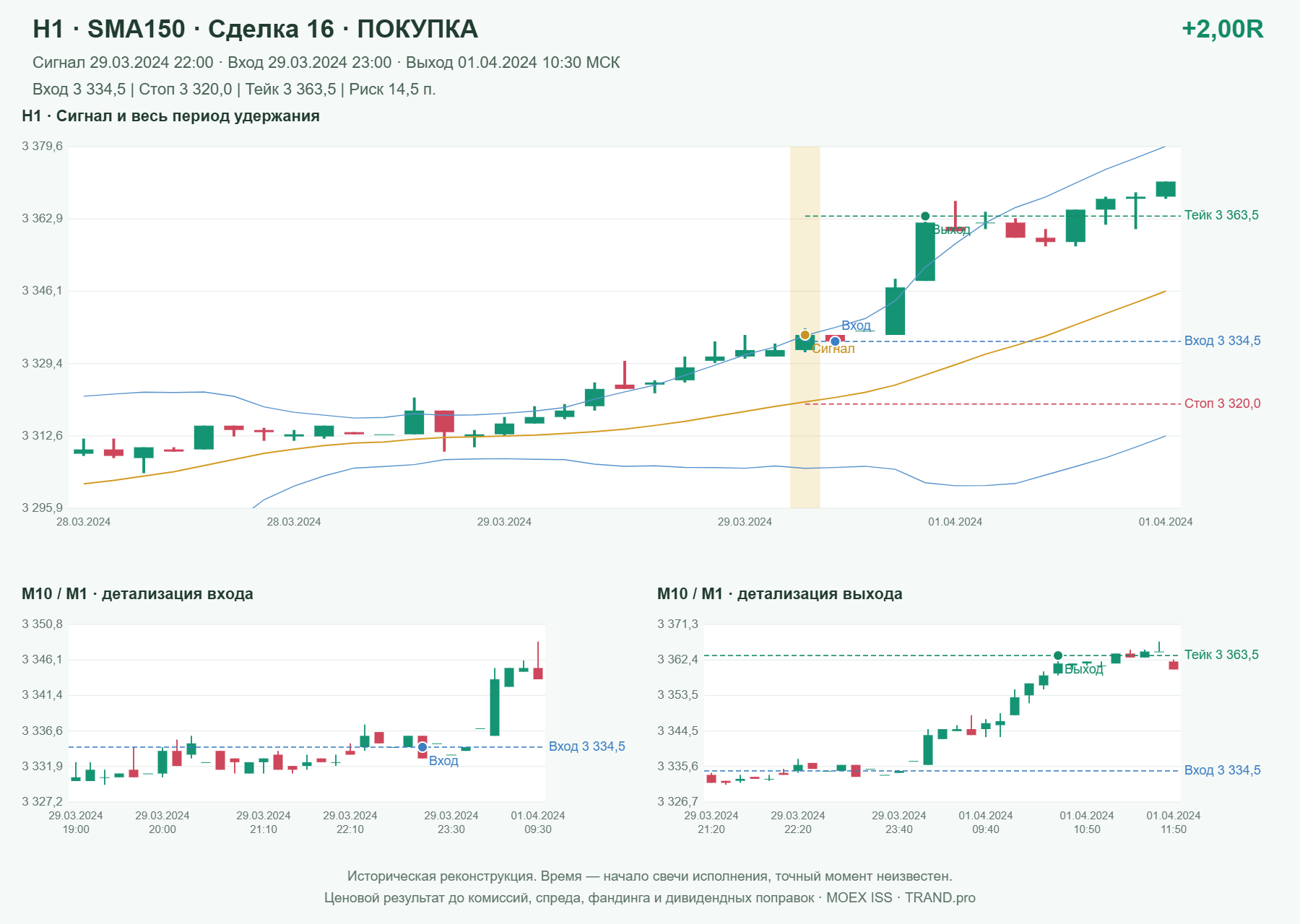This screenshot has height=924, width=1300.
Task: Click the Вход 3 334,5 label in entry detail chart
Action: click(x=587, y=746)
